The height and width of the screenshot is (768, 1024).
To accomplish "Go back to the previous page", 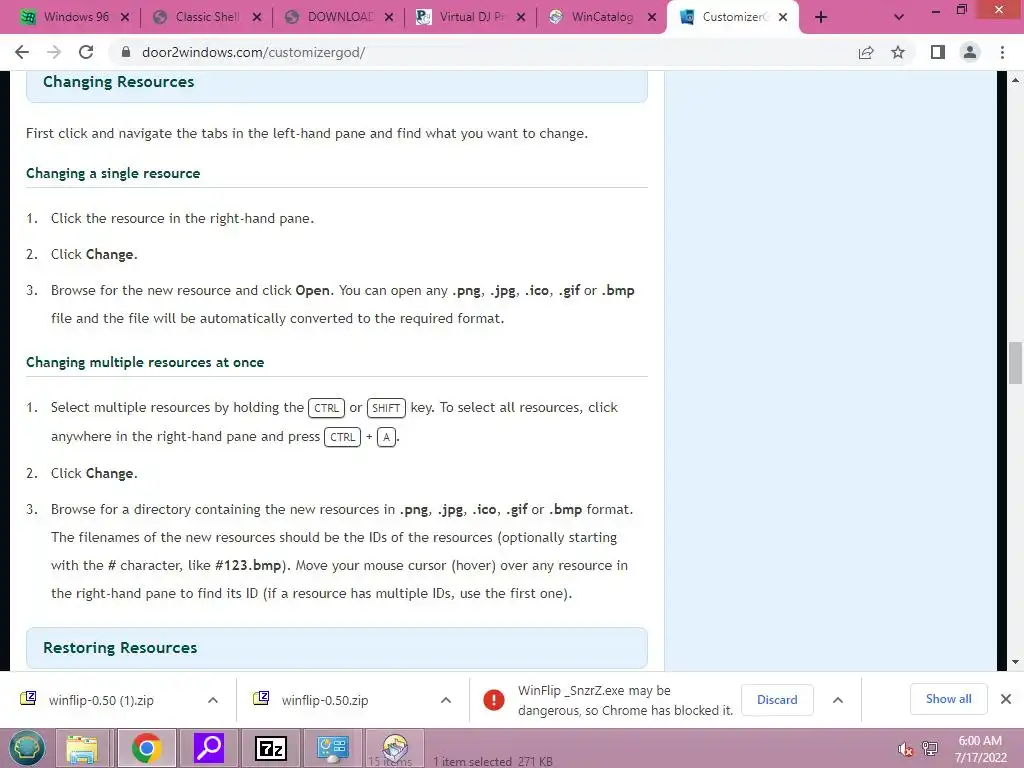I will tap(22, 52).
